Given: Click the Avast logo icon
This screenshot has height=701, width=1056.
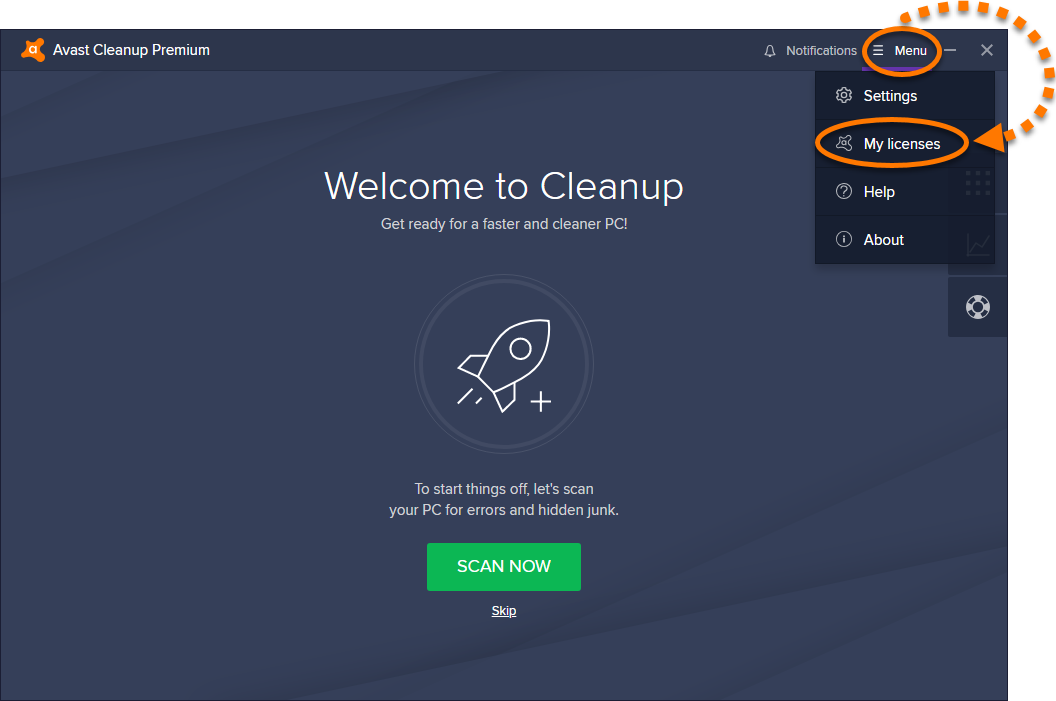Looking at the screenshot, I should (32, 50).
